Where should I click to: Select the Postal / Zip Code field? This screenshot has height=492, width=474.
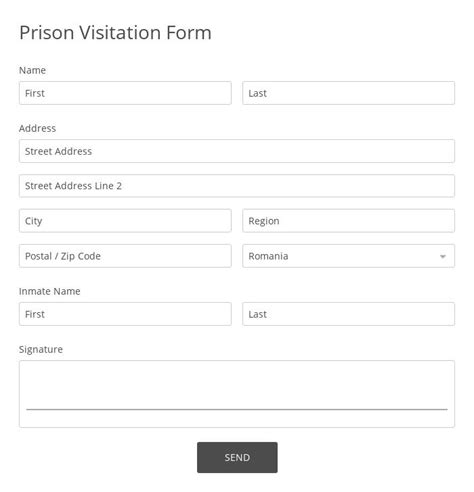(125, 256)
